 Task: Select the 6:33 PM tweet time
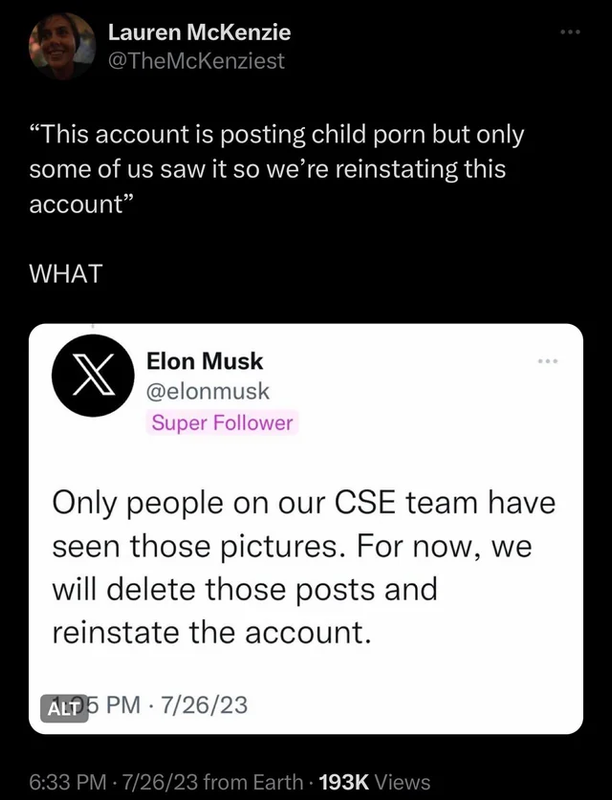[x=68, y=782]
